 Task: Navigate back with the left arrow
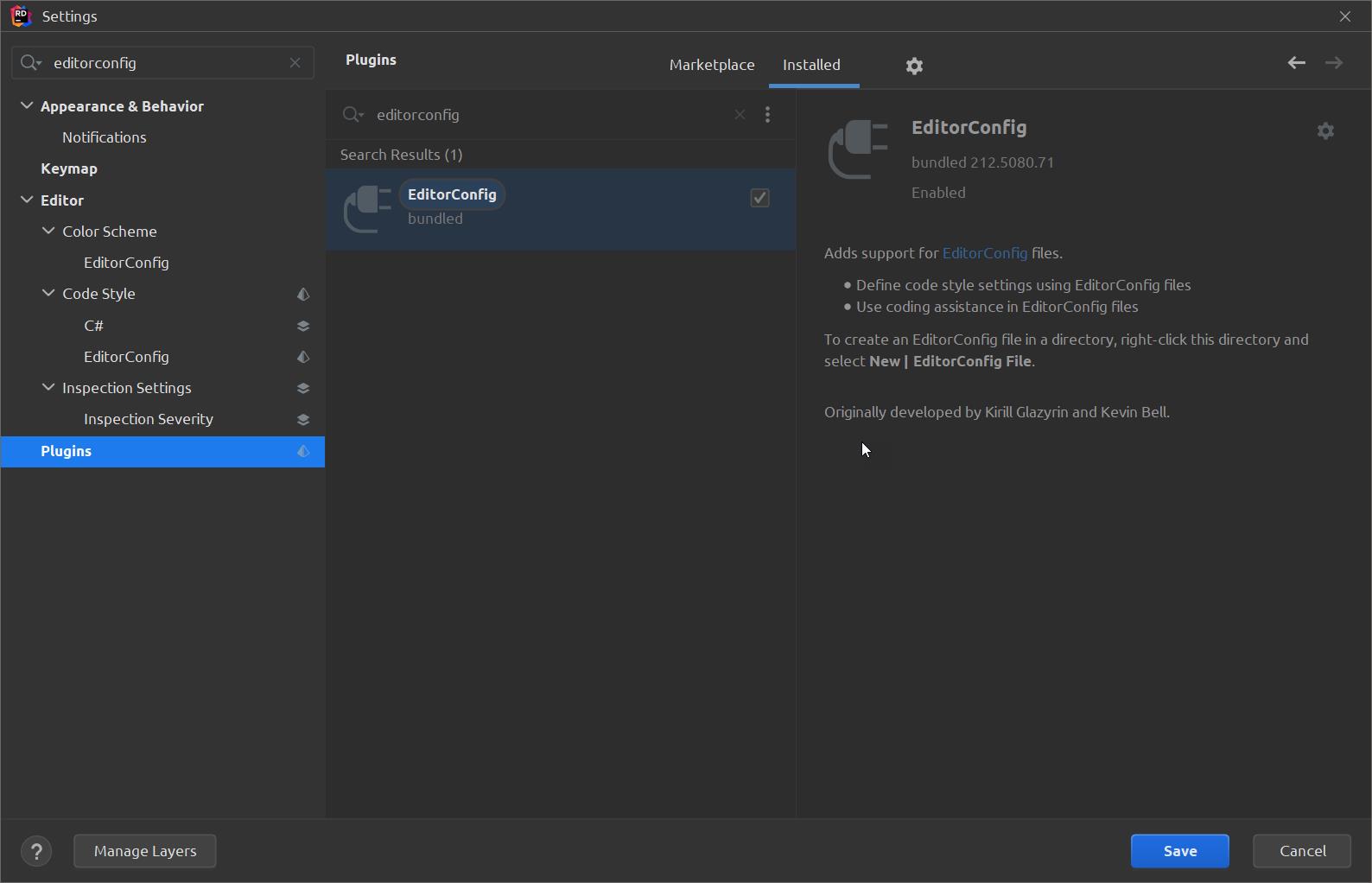click(1296, 62)
